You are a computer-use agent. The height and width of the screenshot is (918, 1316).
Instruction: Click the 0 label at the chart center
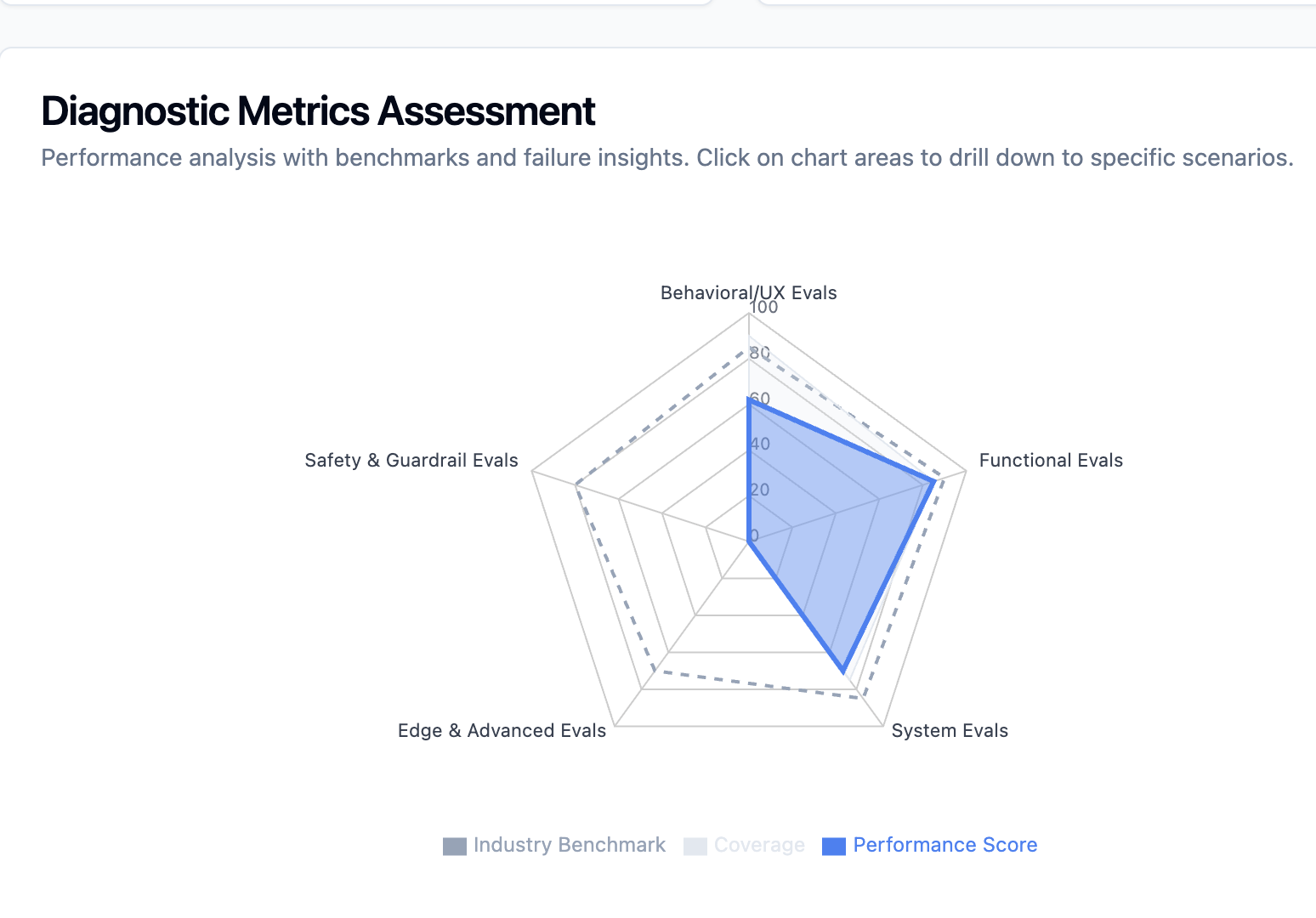pyautogui.click(x=753, y=536)
